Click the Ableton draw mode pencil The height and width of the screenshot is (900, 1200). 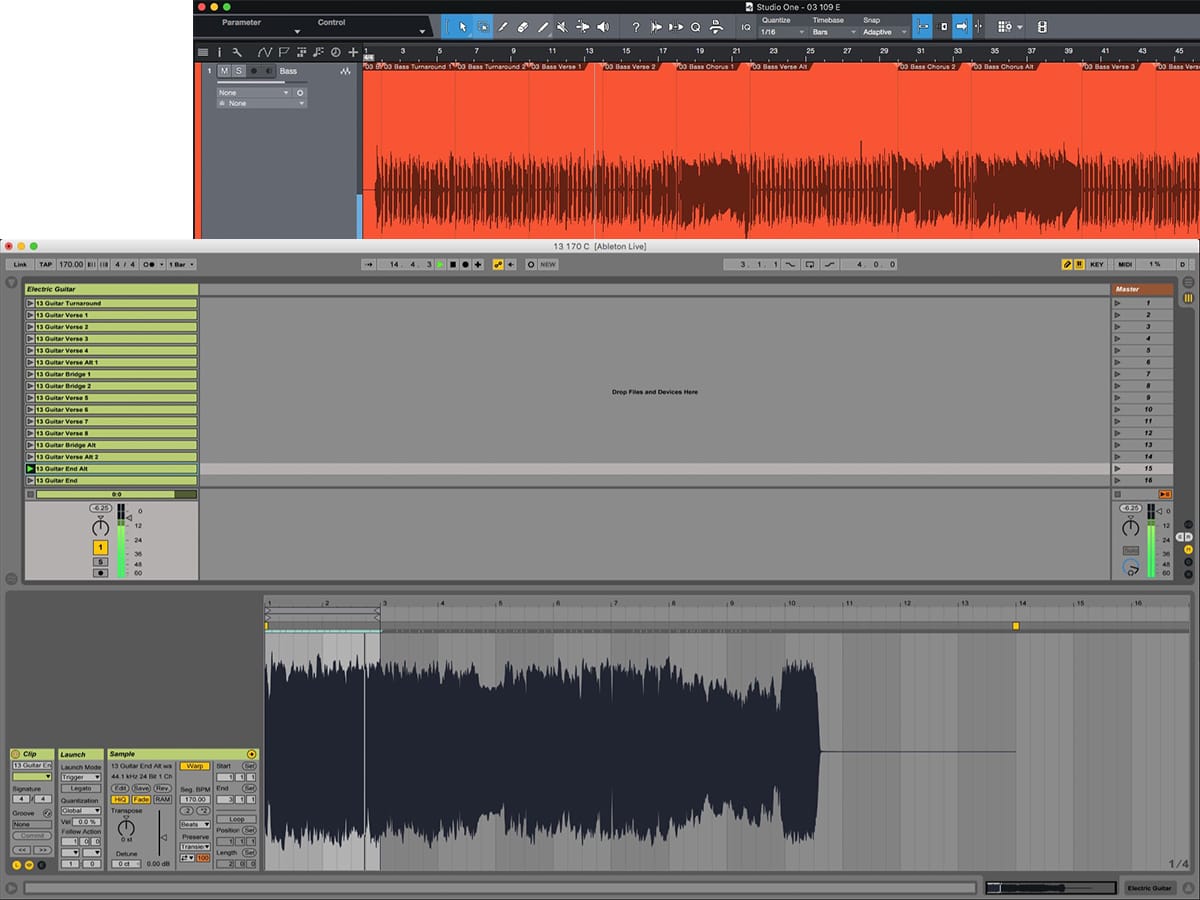coord(1067,265)
